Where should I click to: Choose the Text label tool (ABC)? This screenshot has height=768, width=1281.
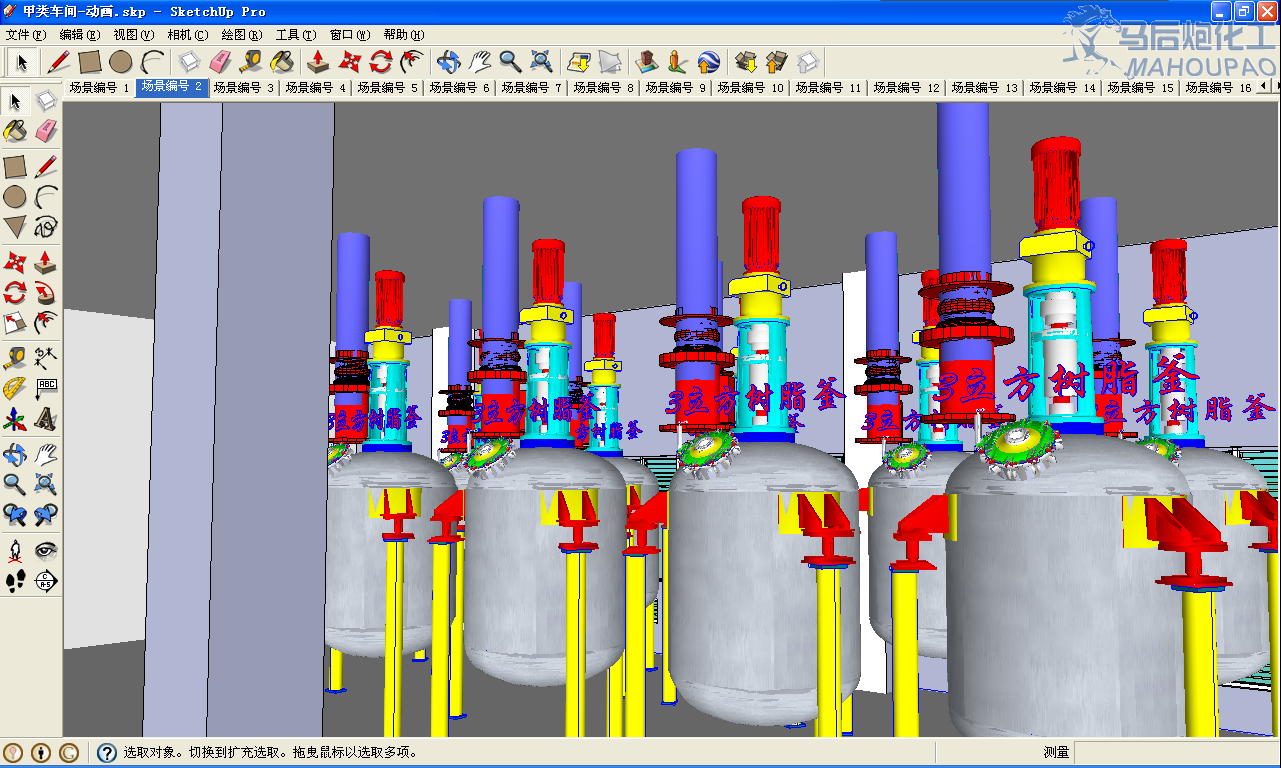pyautogui.click(x=46, y=388)
